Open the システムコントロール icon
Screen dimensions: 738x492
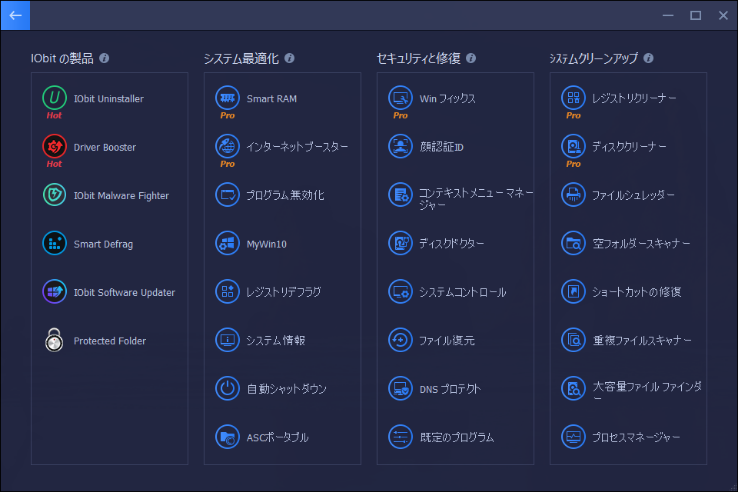401,291
